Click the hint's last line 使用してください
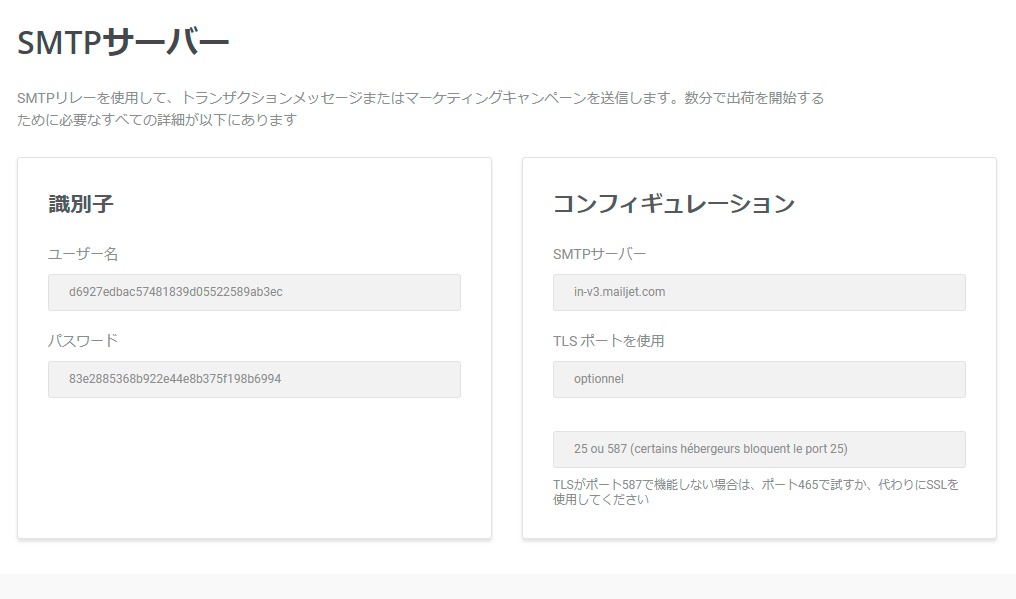This screenshot has height=599, width=1016. tap(601, 500)
